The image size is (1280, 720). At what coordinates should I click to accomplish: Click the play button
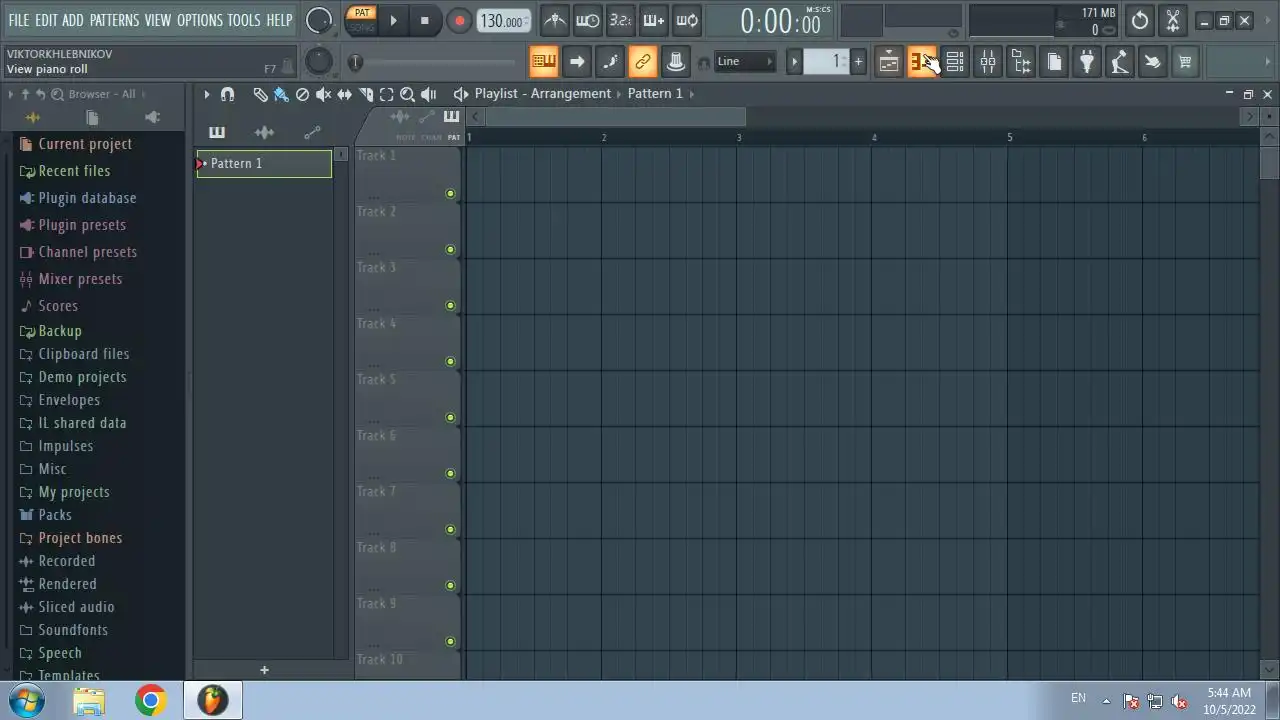[393, 20]
